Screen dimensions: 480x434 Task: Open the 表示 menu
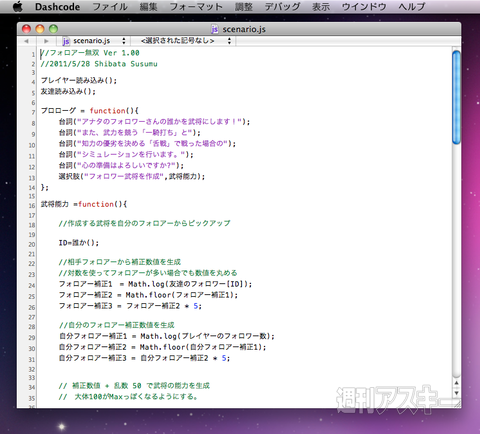tap(321, 7)
